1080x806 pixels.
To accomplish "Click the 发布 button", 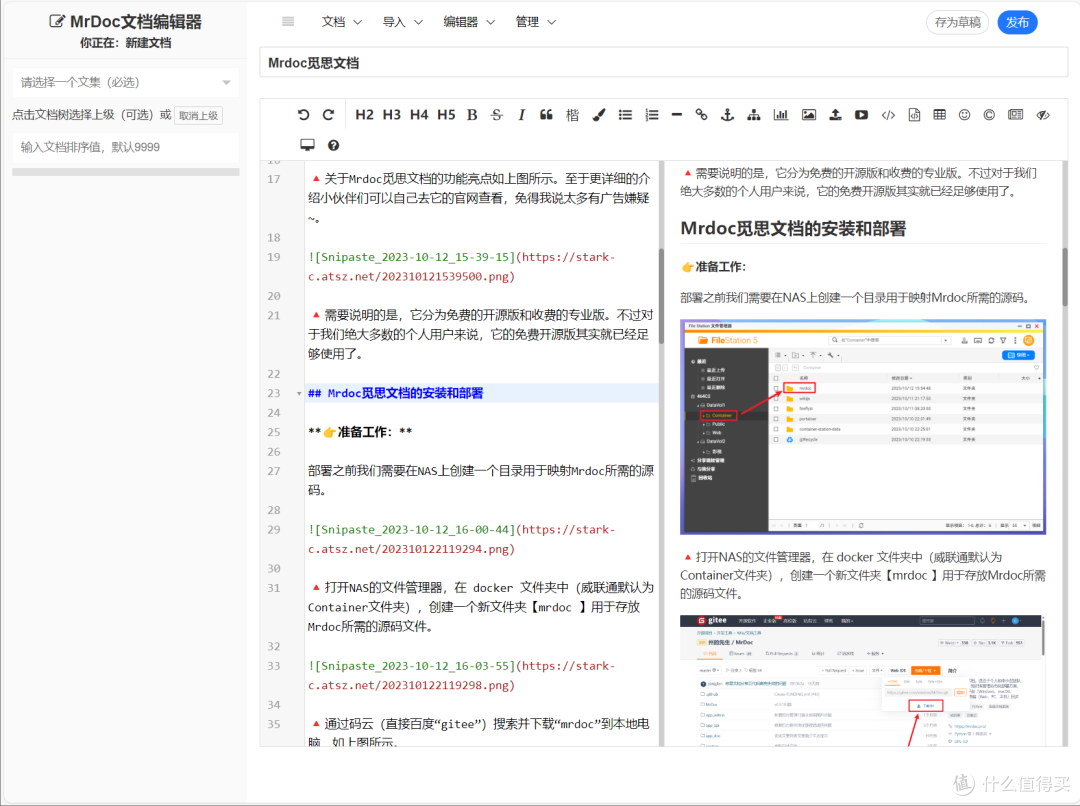I will pyautogui.click(x=1017, y=22).
